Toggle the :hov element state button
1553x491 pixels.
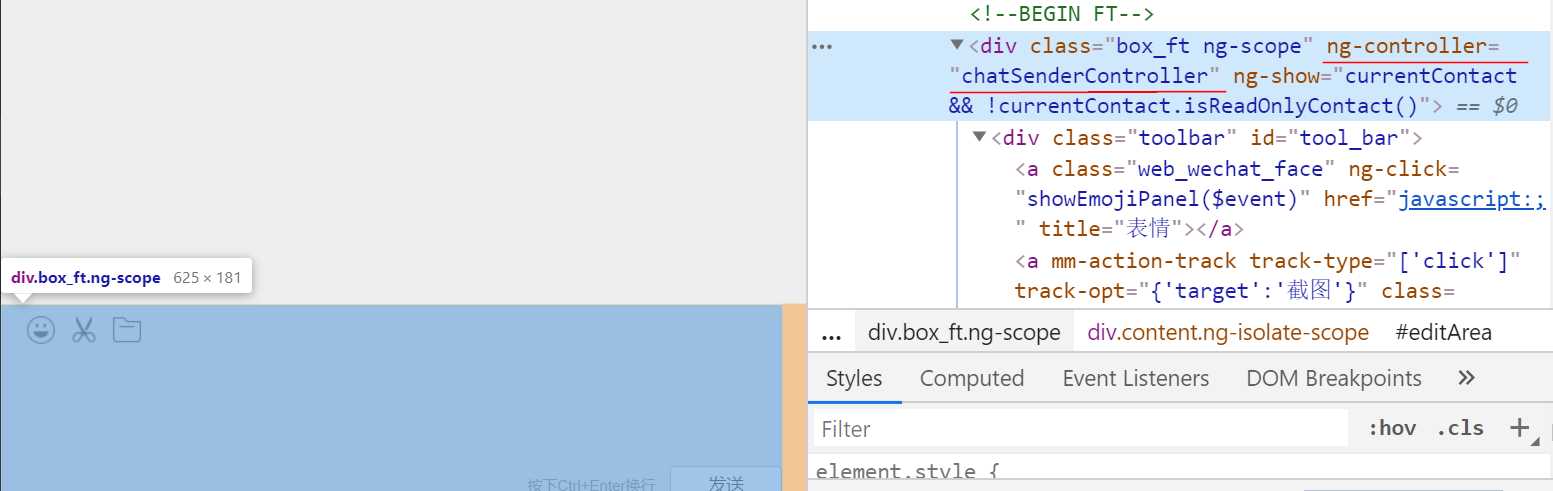(1392, 428)
